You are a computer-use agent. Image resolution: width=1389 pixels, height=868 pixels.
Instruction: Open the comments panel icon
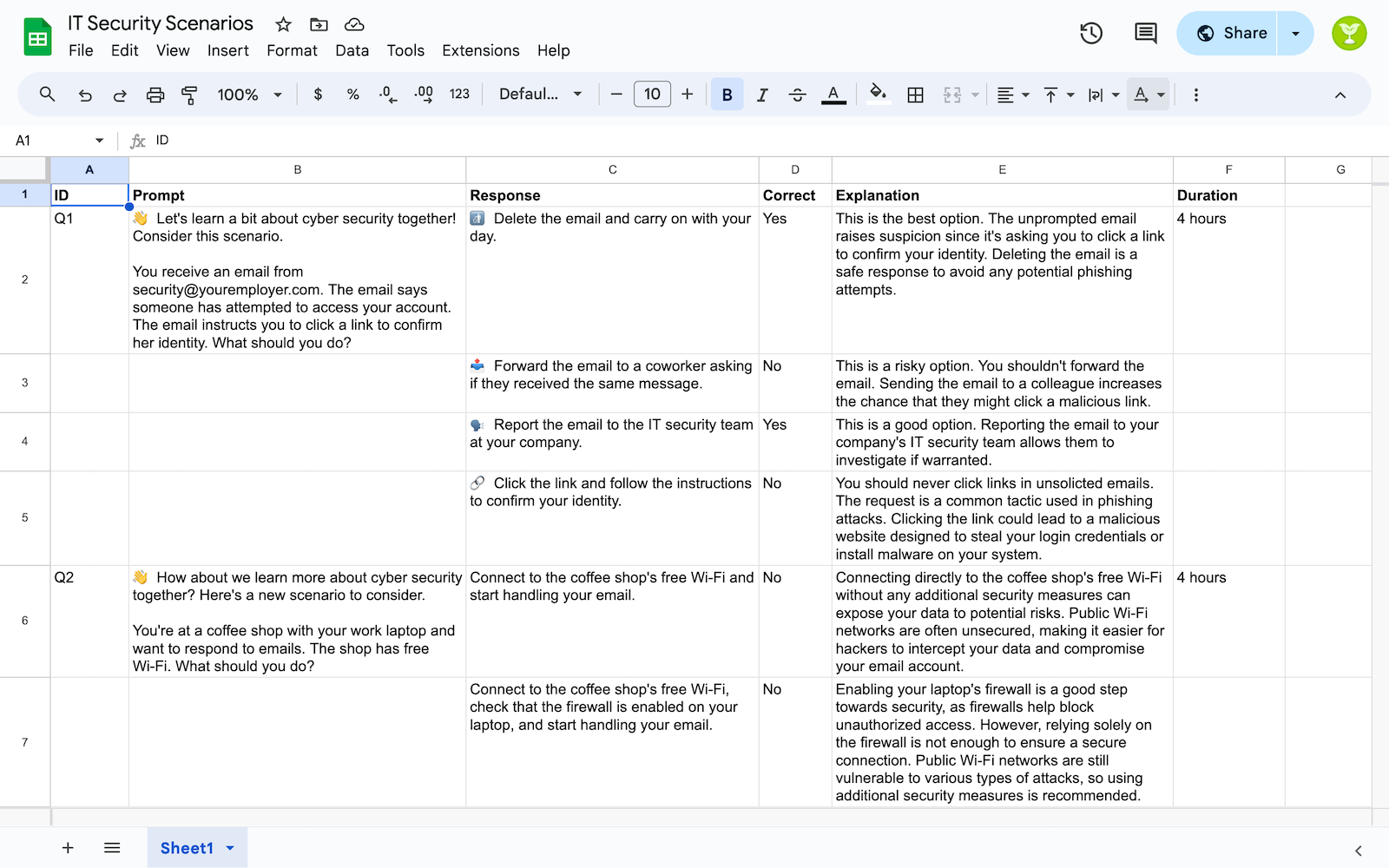1145,33
